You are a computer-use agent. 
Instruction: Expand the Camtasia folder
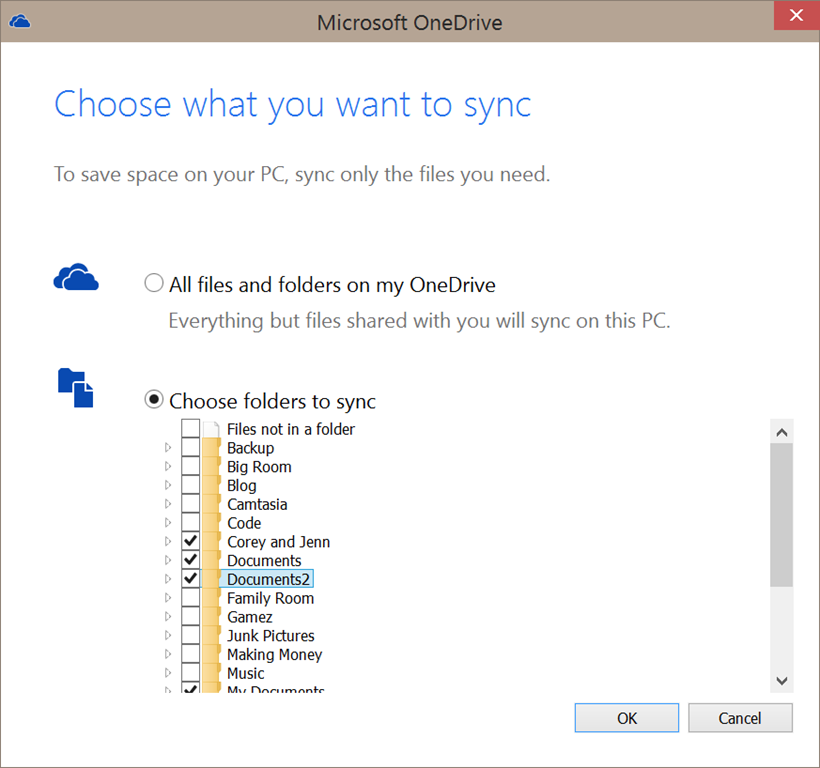pos(168,504)
